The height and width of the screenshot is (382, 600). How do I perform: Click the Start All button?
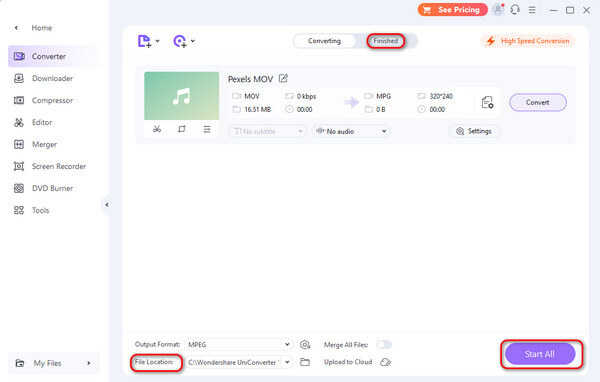tap(540, 354)
